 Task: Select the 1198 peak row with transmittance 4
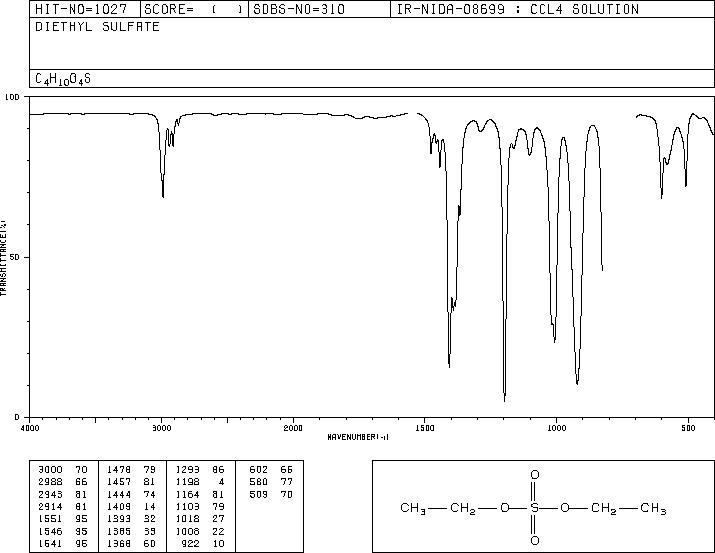click(x=200, y=482)
